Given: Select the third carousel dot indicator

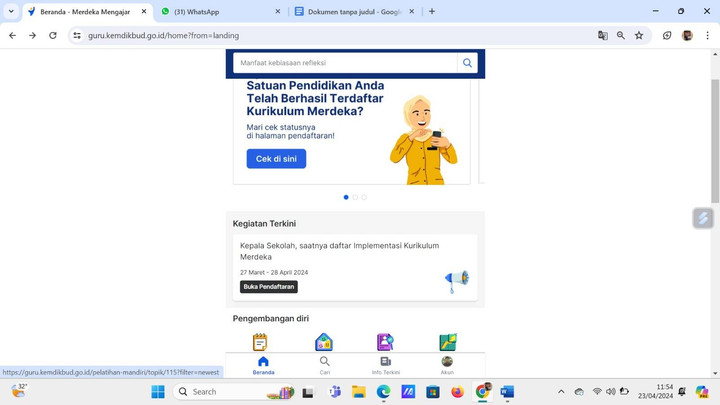Looking at the screenshot, I should tap(364, 197).
